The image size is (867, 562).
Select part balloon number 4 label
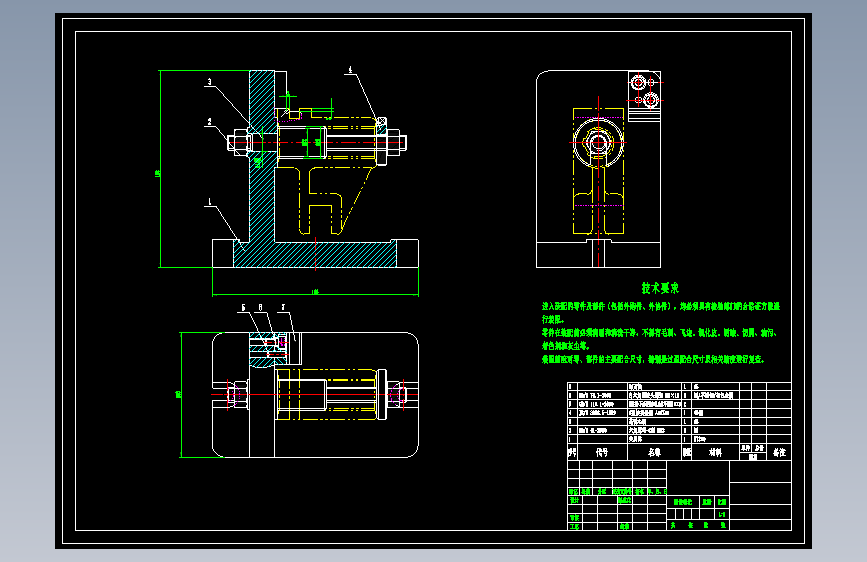pos(350,70)
